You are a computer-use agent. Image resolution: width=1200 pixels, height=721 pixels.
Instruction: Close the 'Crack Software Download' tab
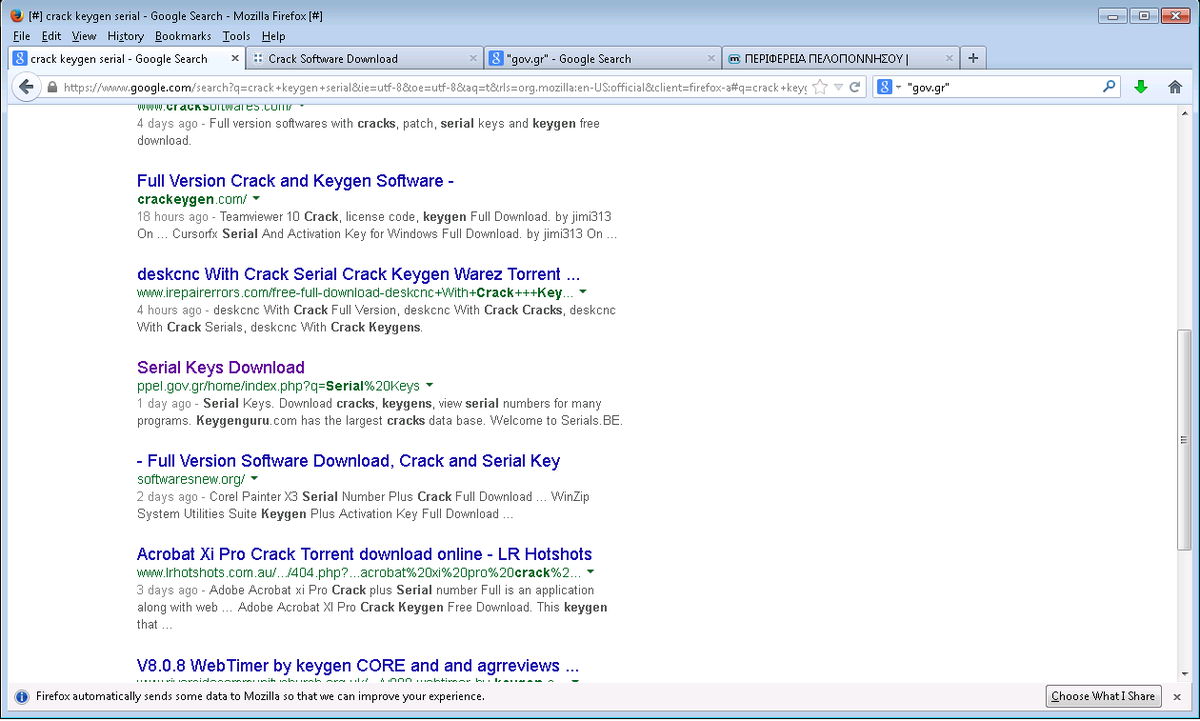473,59
